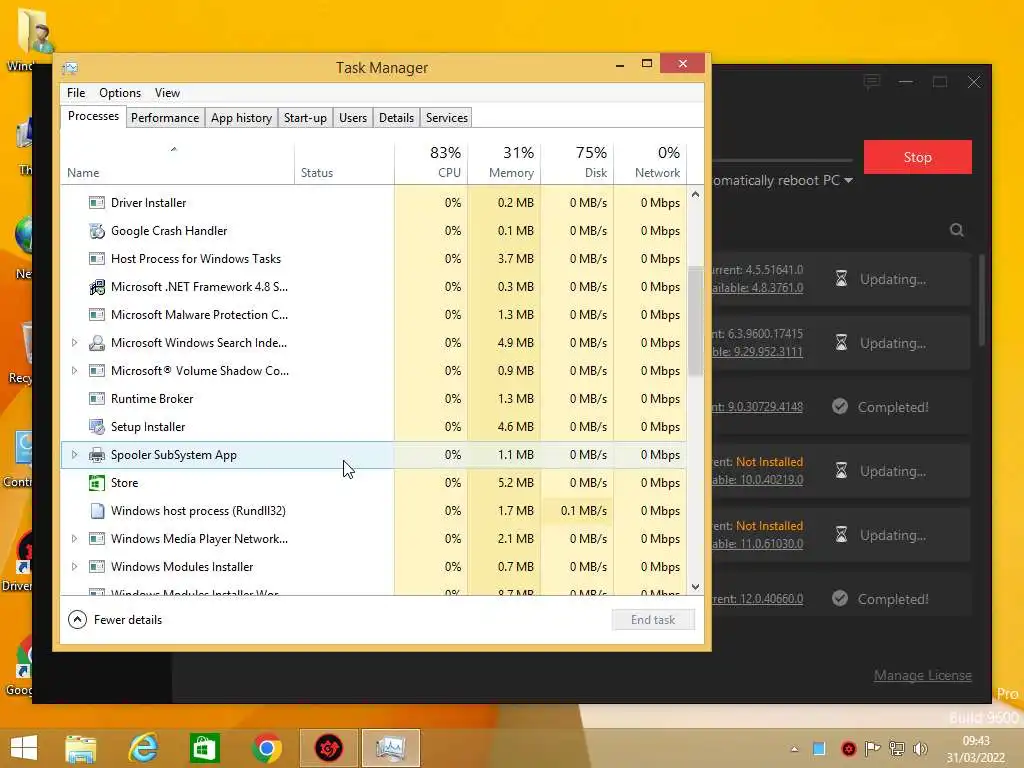The width and height of the screenshot is (1024, 768).
Task: Switch to the App history tab
Action: 241,118
